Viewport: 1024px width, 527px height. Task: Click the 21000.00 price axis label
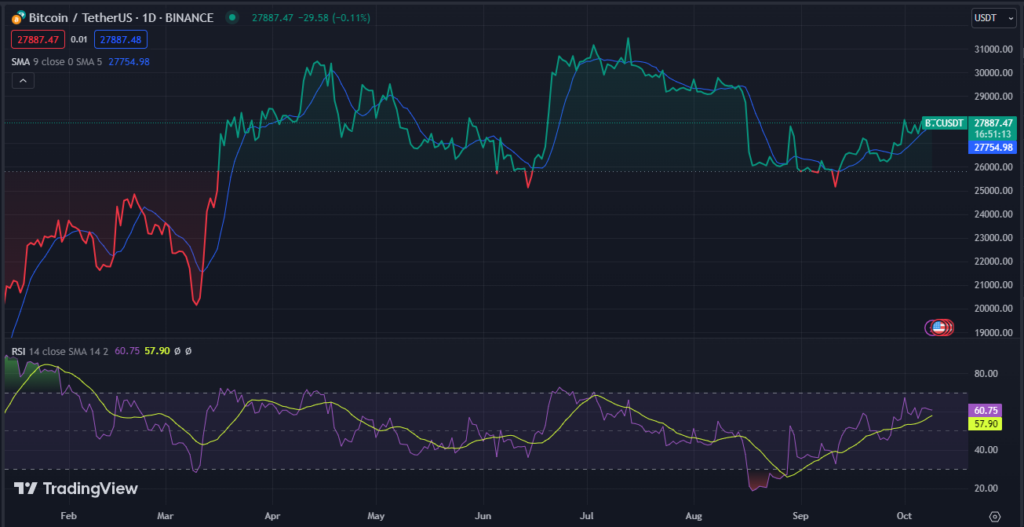(993, 285)
